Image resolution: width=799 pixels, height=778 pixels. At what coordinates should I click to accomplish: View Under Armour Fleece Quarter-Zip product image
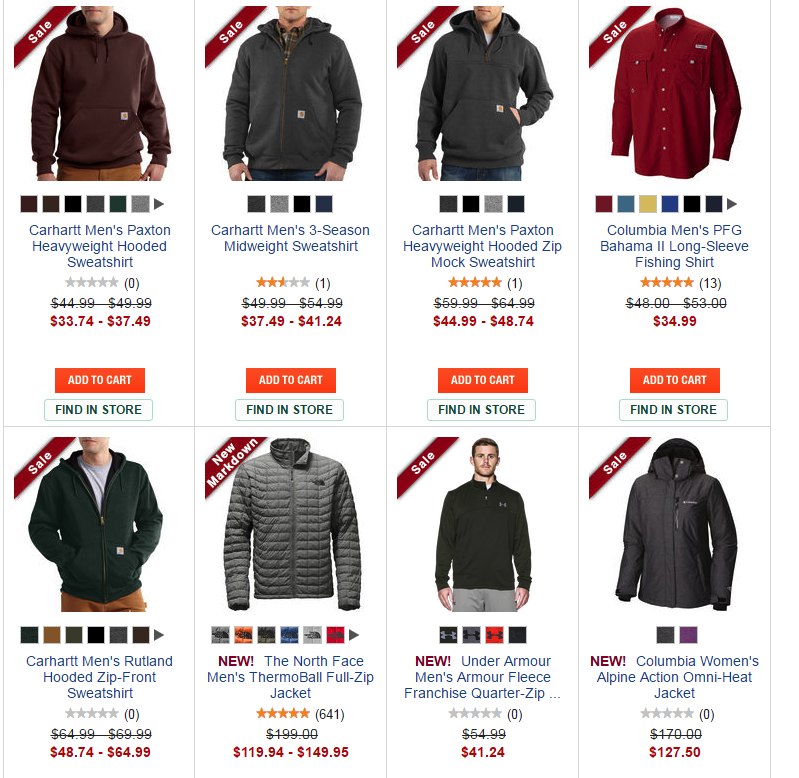483,525
